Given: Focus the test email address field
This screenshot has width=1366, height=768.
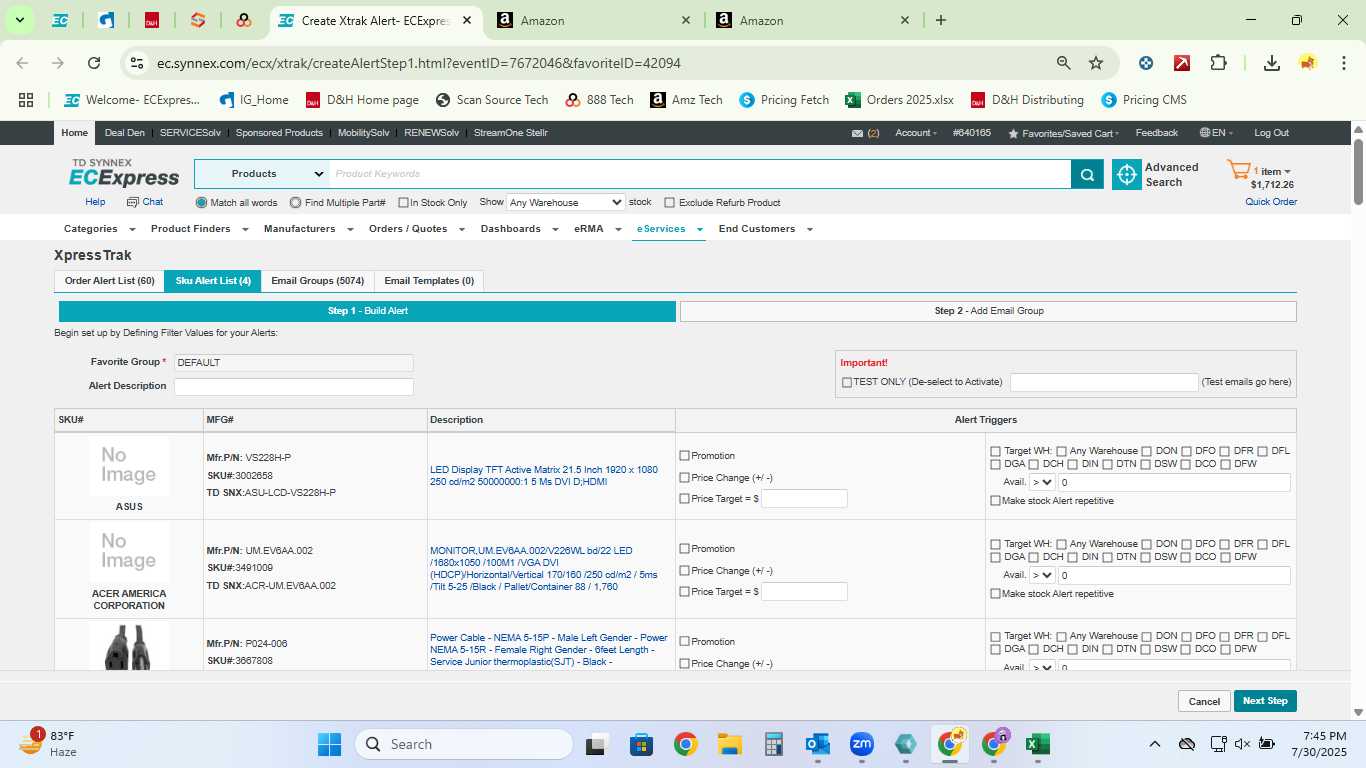Looking at the screenshot, I should pyautogui.click(x=1104, y=382).
